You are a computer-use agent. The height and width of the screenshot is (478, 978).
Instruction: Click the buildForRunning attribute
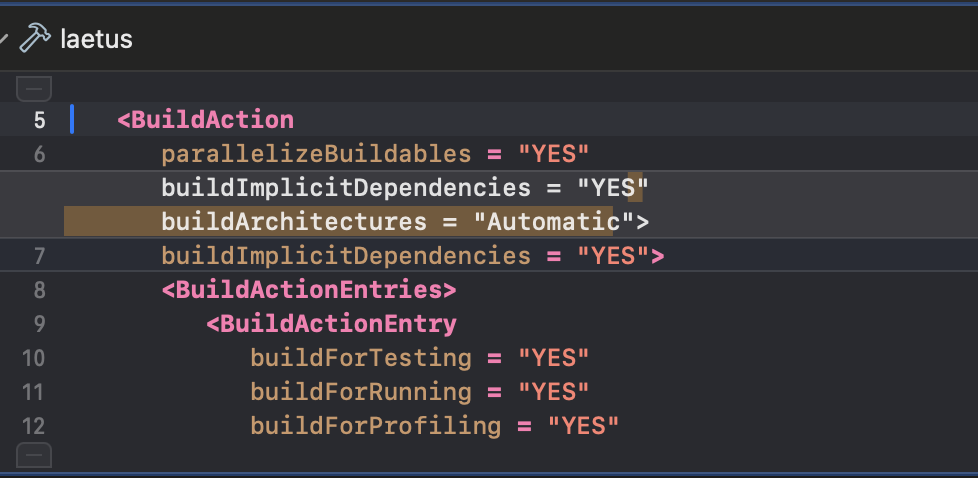[x=361, y=392]
